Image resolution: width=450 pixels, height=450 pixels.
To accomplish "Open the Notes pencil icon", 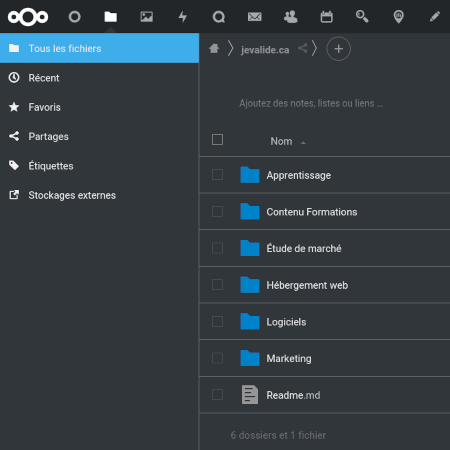I will [435, 17].
